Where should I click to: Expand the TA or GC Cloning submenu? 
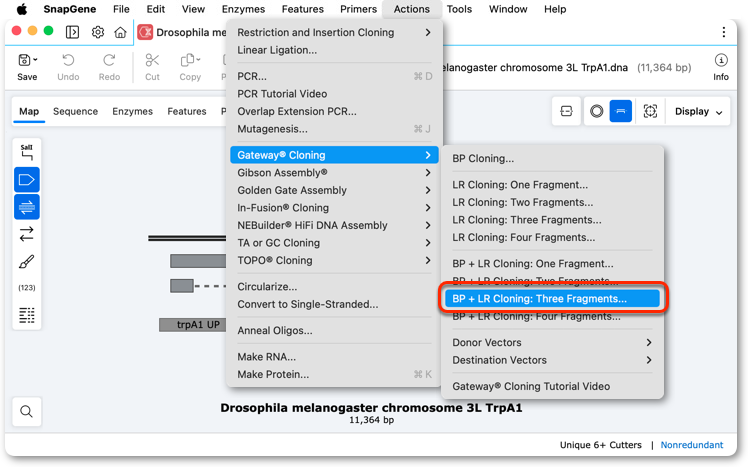pos(334,243)
